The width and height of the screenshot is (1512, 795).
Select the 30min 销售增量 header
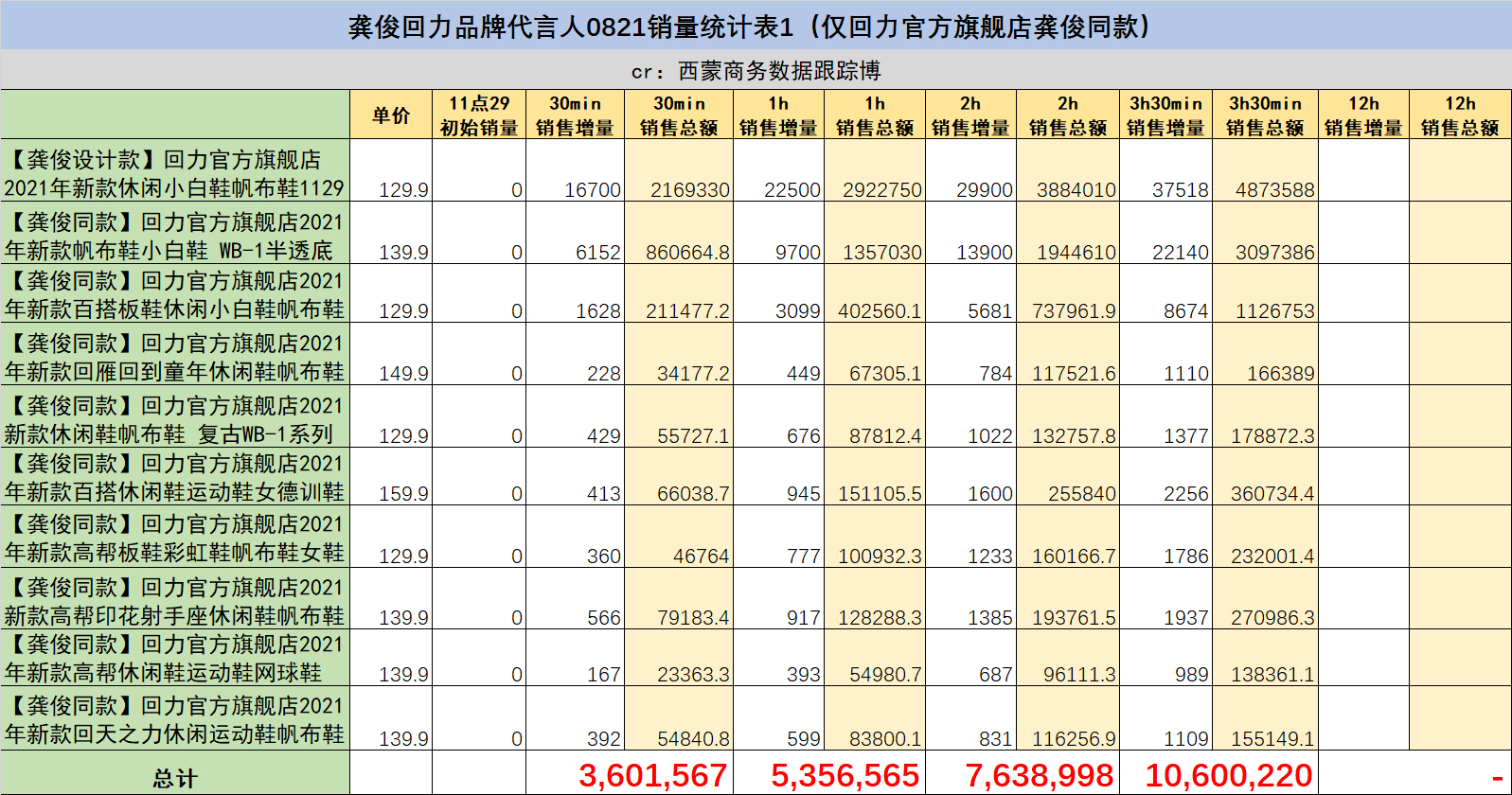(x=575, y=115)
